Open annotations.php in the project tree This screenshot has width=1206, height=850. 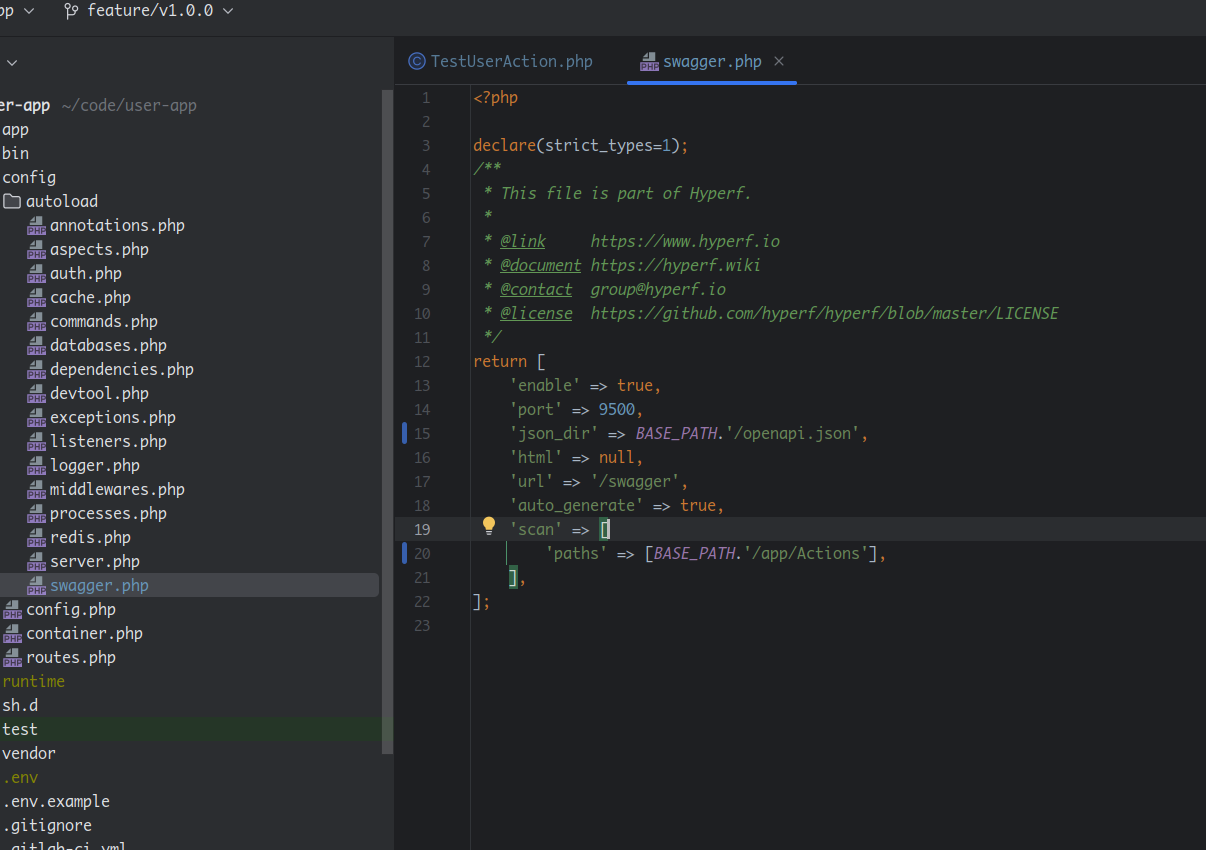pyautogui.click(x=117, y=225)
